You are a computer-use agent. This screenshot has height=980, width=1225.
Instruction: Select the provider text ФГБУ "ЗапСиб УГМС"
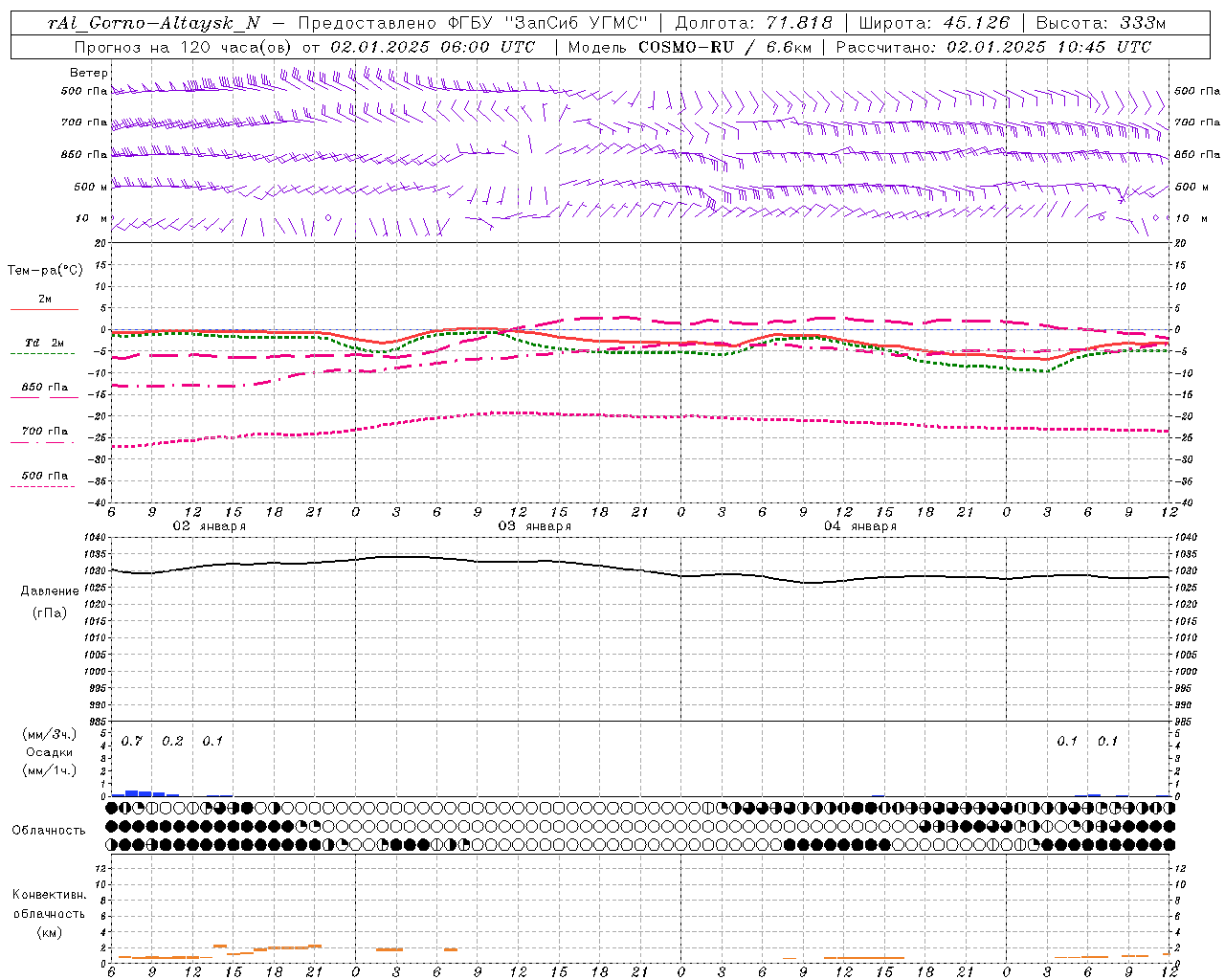(x=547, y=23)
